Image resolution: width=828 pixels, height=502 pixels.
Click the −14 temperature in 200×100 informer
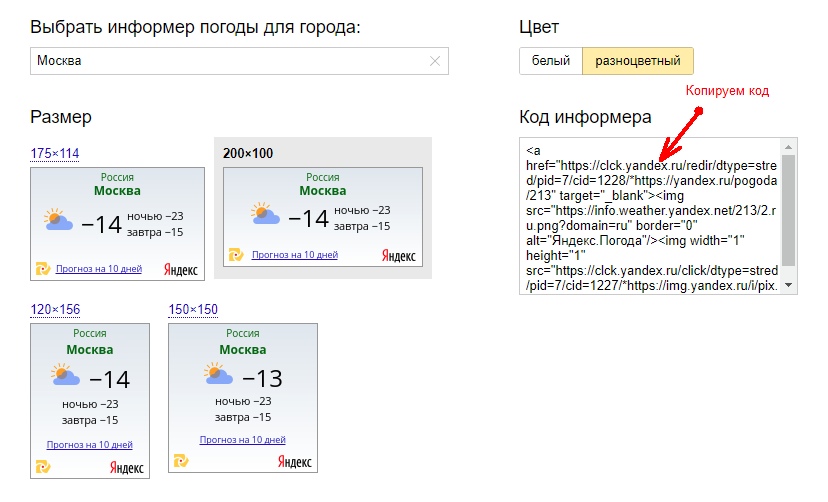(308, 219)
